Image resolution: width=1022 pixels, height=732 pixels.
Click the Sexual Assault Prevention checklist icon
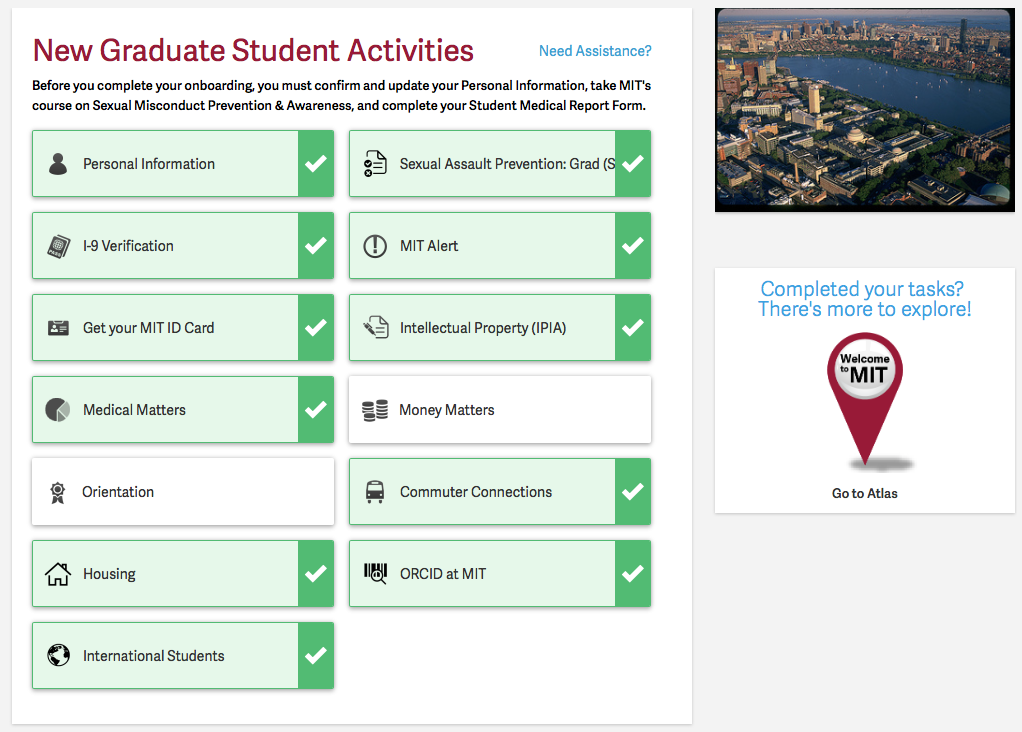click(375, 164)
